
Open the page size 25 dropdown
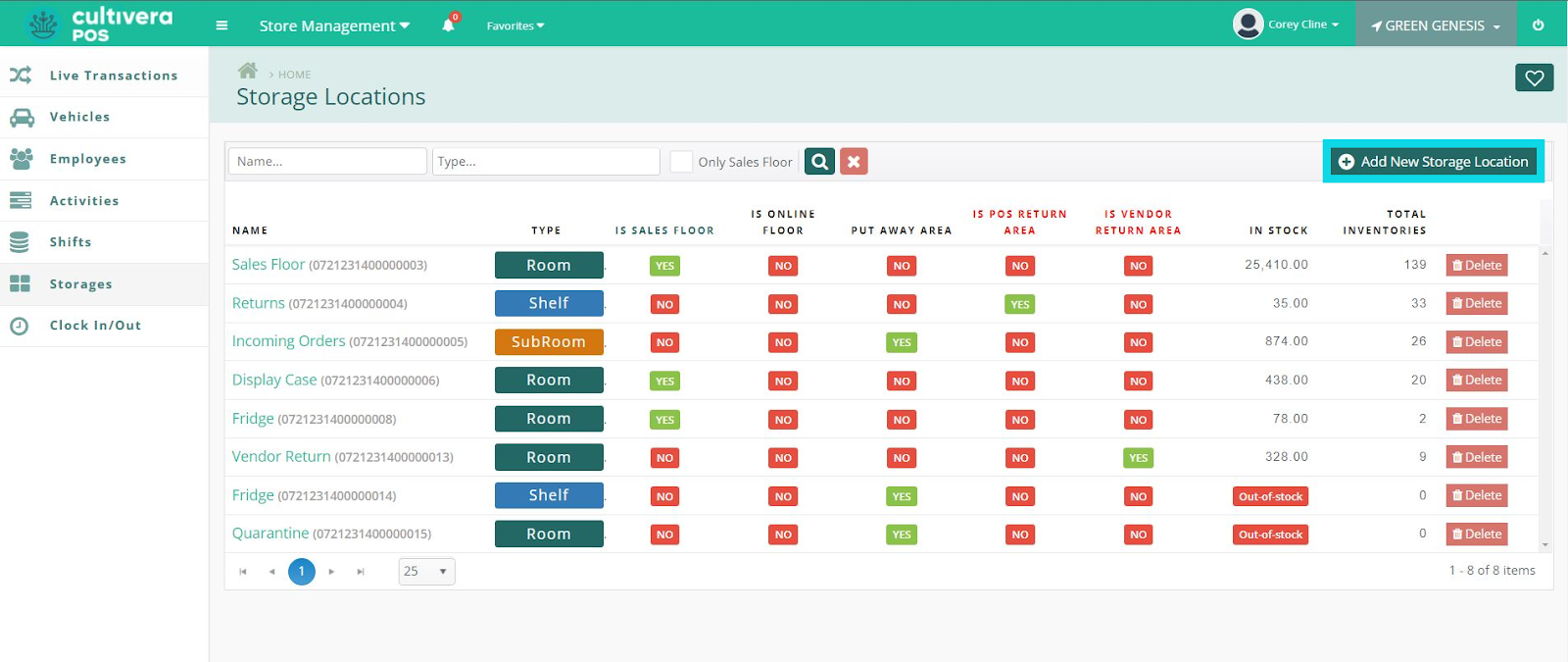426,572
